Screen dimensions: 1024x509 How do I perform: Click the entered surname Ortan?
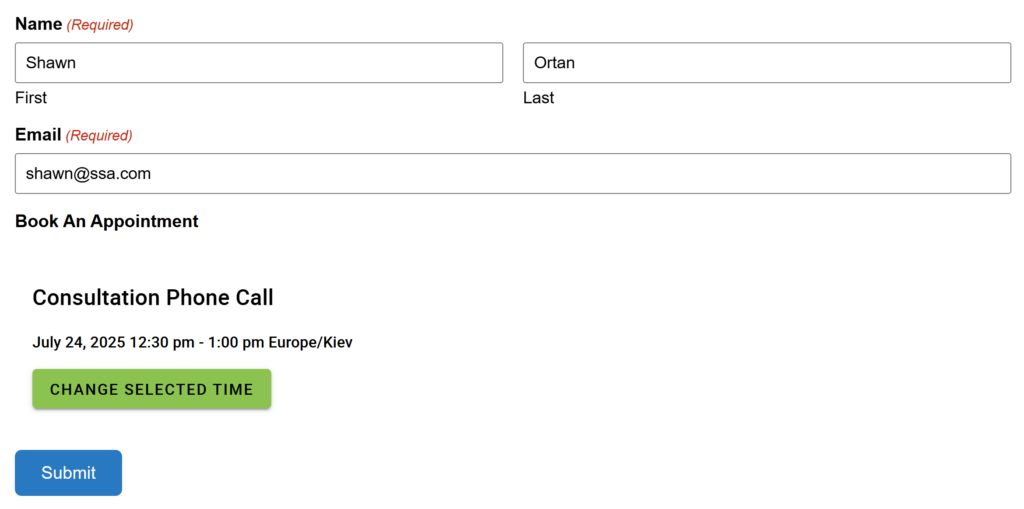[x=554, y=63]
